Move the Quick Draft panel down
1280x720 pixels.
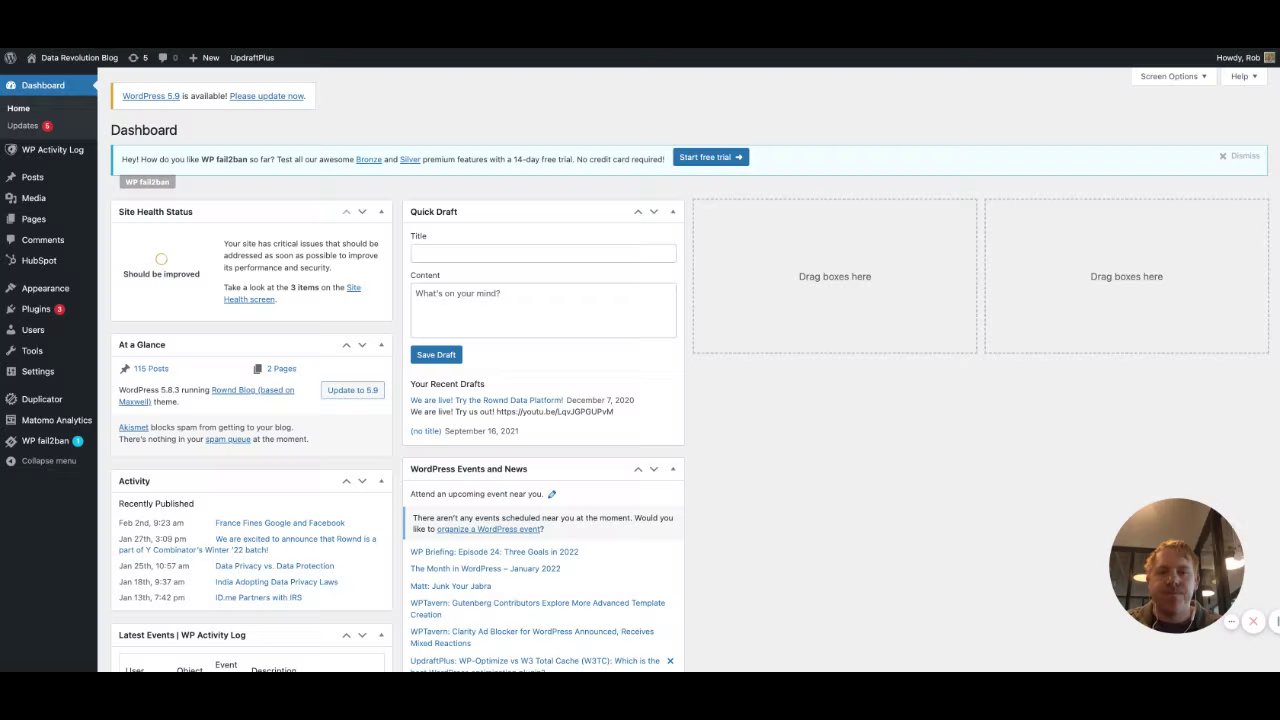654,212
